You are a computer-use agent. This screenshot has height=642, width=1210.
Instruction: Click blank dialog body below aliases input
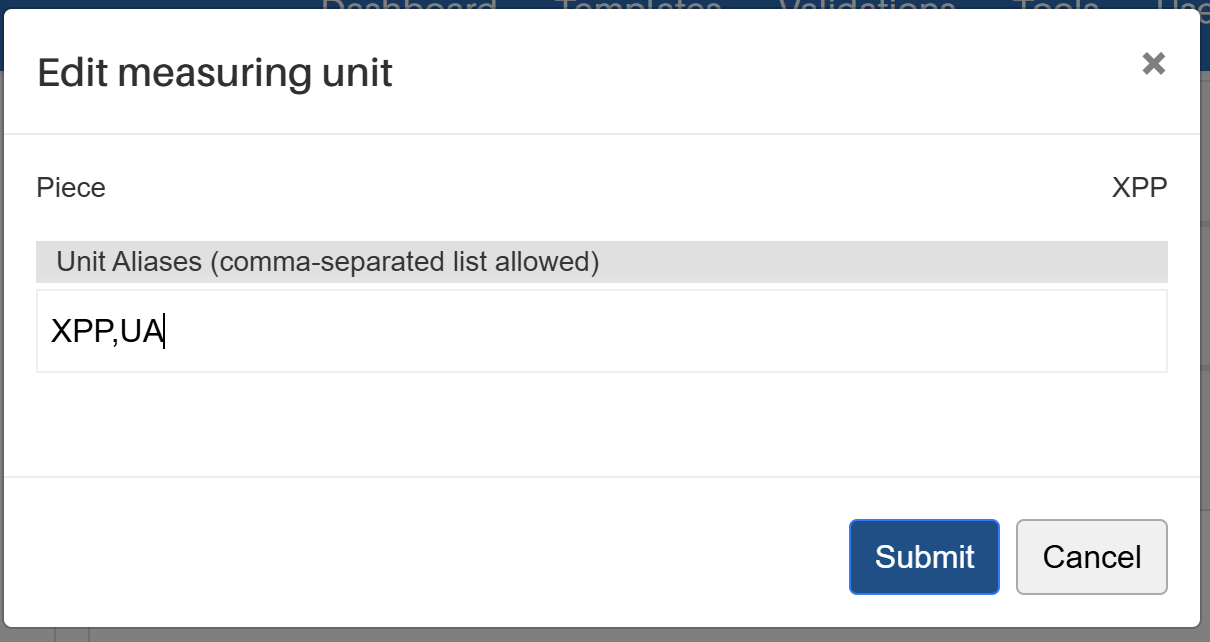(x=600, y=425)
